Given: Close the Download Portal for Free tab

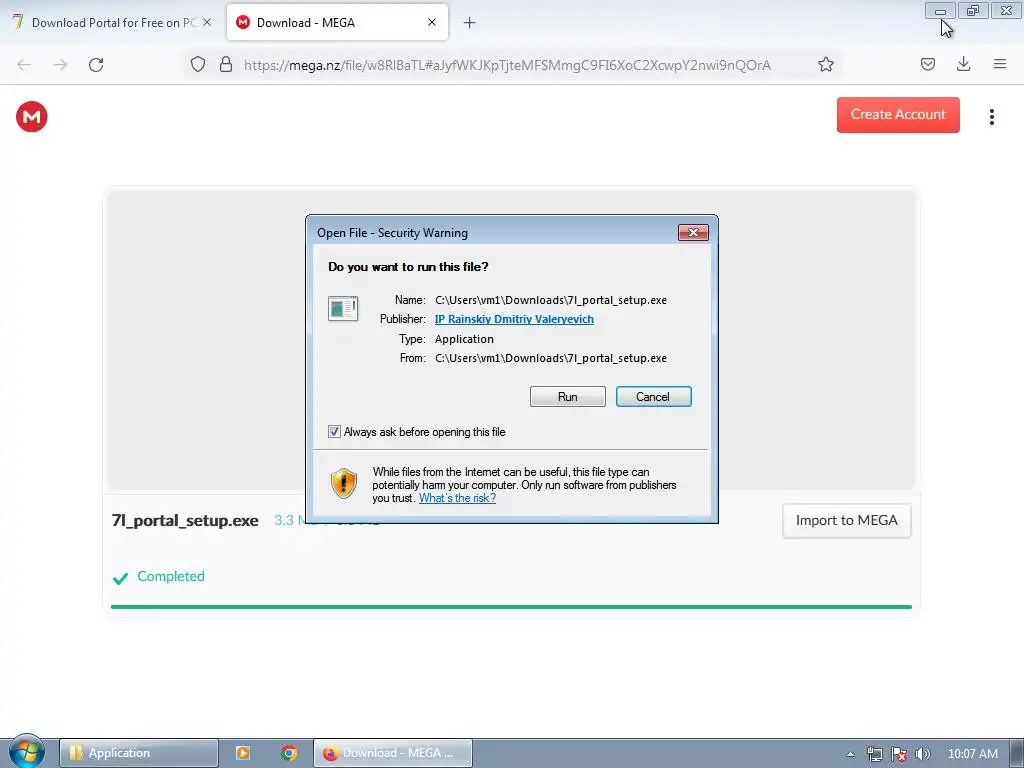Looking at the screenshot, I should [x=207, y=23].
